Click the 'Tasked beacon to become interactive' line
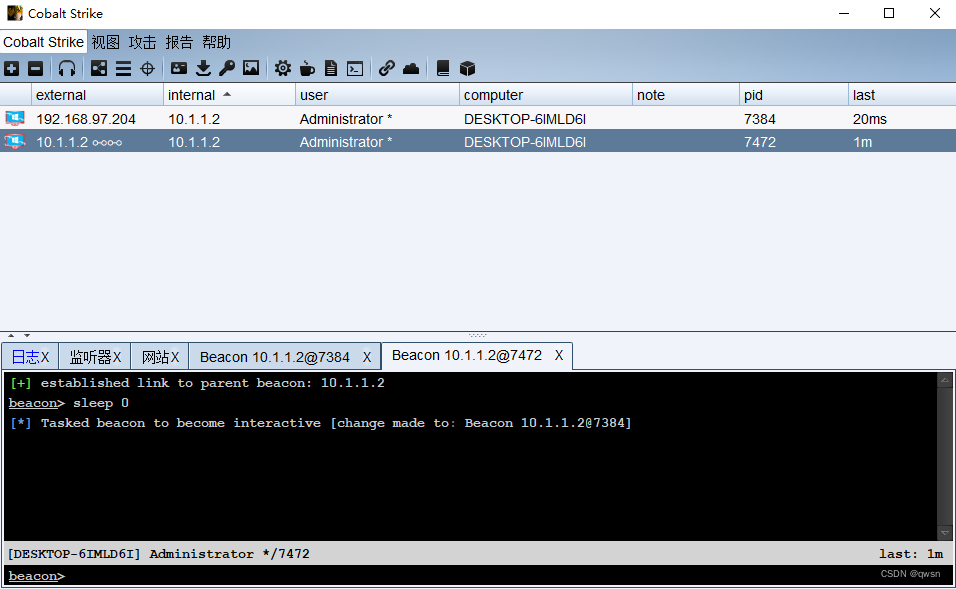Screen dimensions: 956x589 point(321,423)
